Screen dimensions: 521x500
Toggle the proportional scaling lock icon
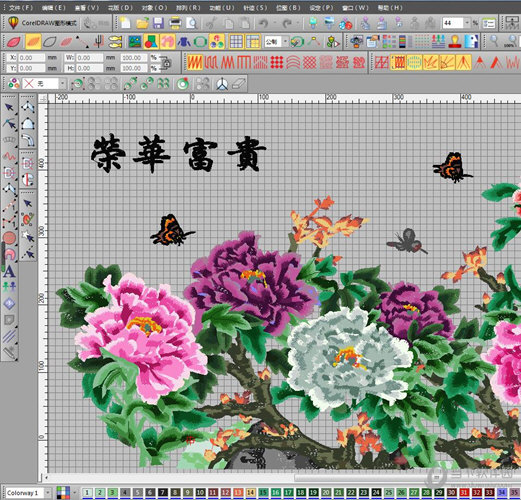166,63
